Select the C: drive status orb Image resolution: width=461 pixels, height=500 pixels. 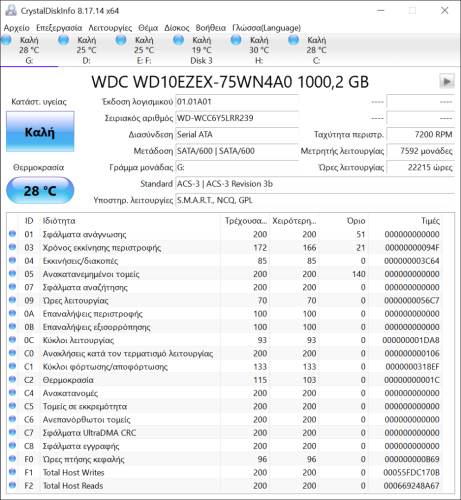click(x=294, y=40)
